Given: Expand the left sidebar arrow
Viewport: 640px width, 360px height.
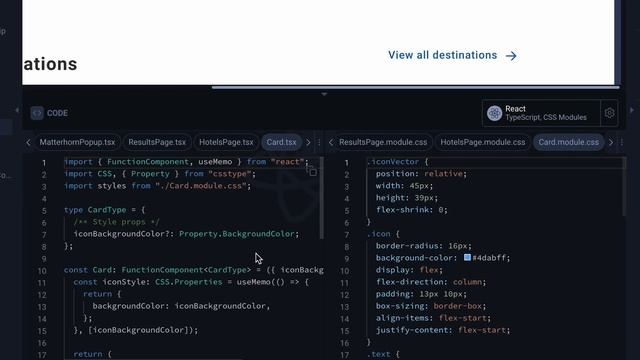Looking at the screenshot, I should [x=17, y=110].
